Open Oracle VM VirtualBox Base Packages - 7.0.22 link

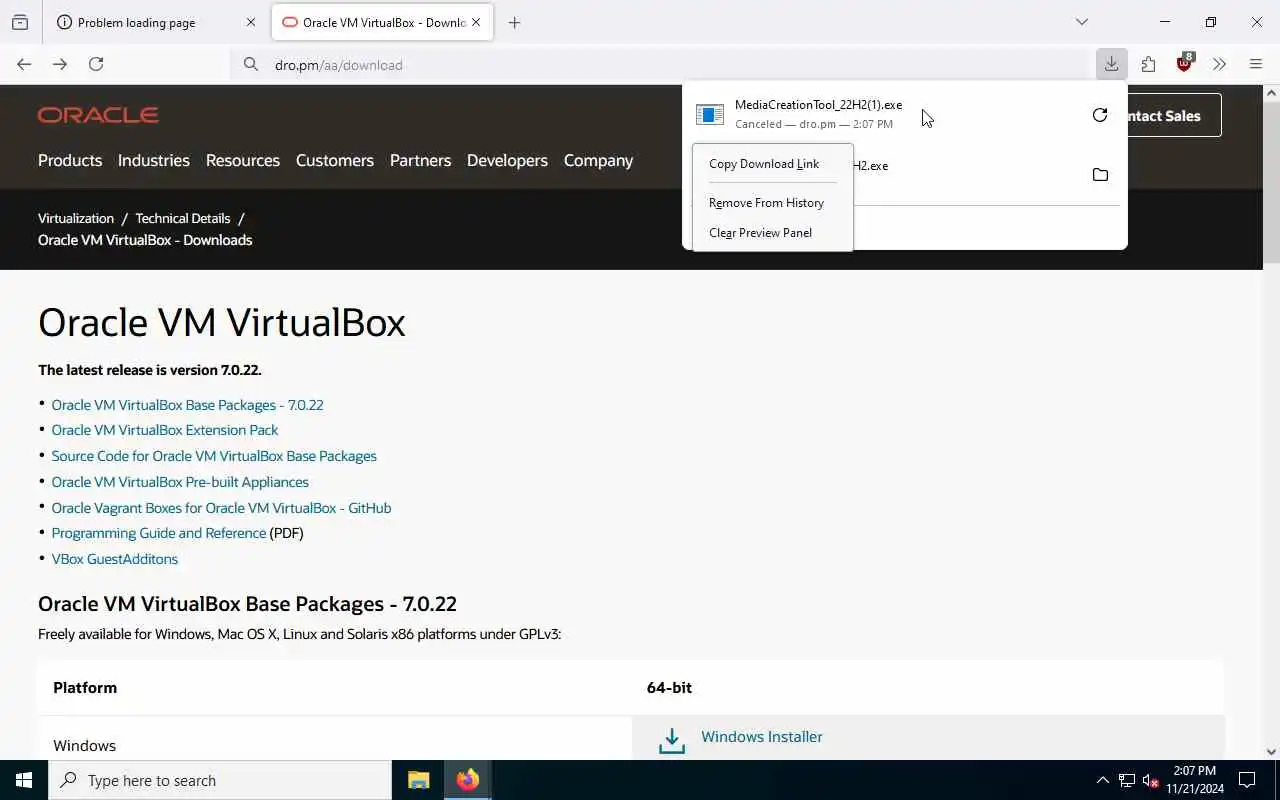pos(187,405)
